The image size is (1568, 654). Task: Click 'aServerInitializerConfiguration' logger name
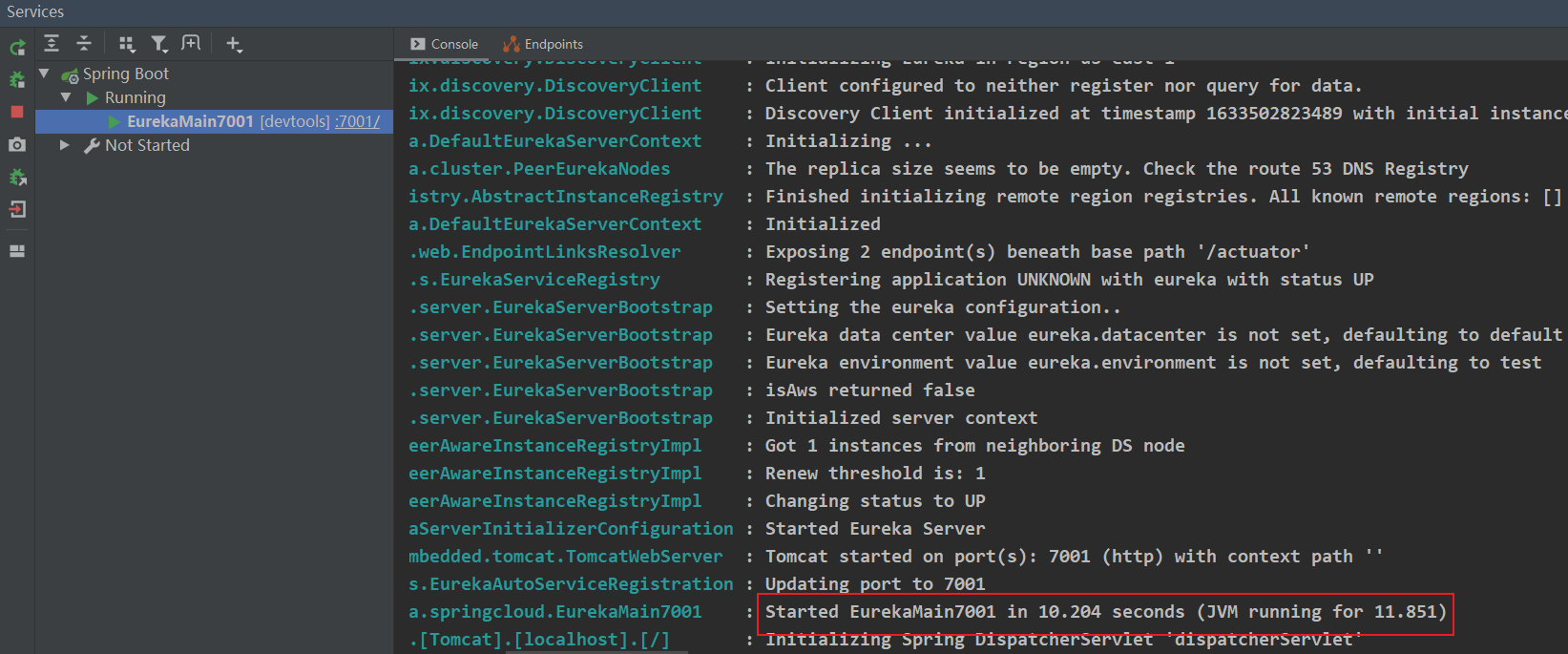(571, 529)
